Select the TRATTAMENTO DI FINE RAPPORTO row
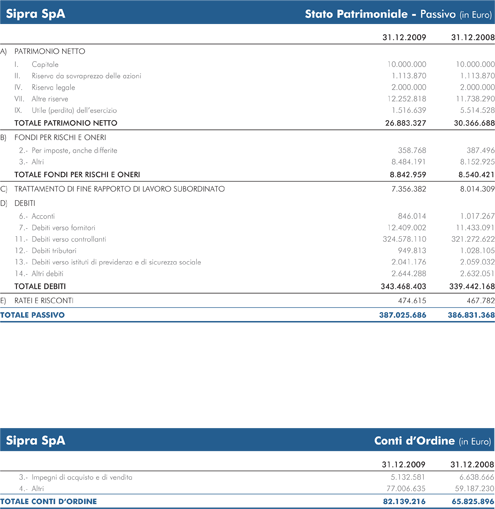Viewport: 495px width, 509px height. tap(247, 189)
